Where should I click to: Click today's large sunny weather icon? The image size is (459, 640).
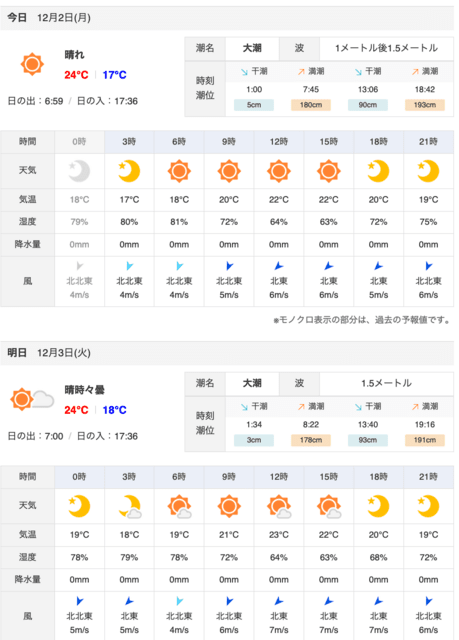32,64
